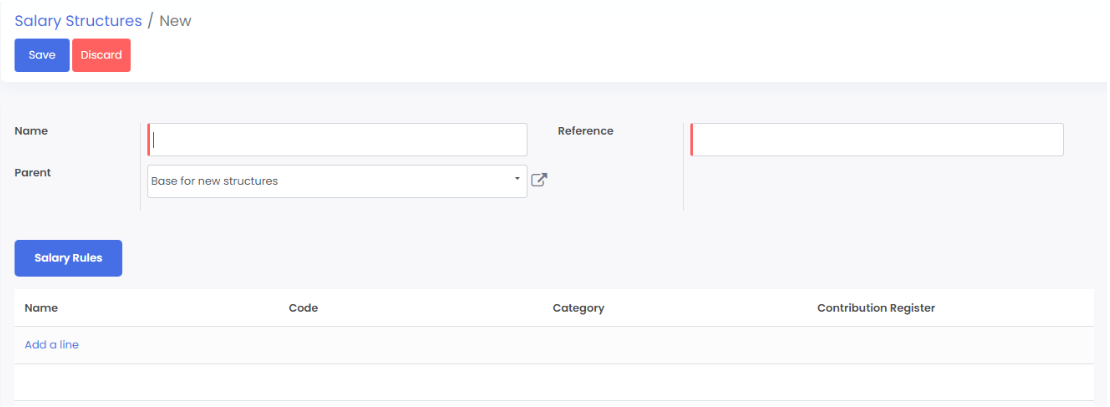Viewport: 1110px width, 407px height.
Task: Click the Name field label
Action: [31, 131]
